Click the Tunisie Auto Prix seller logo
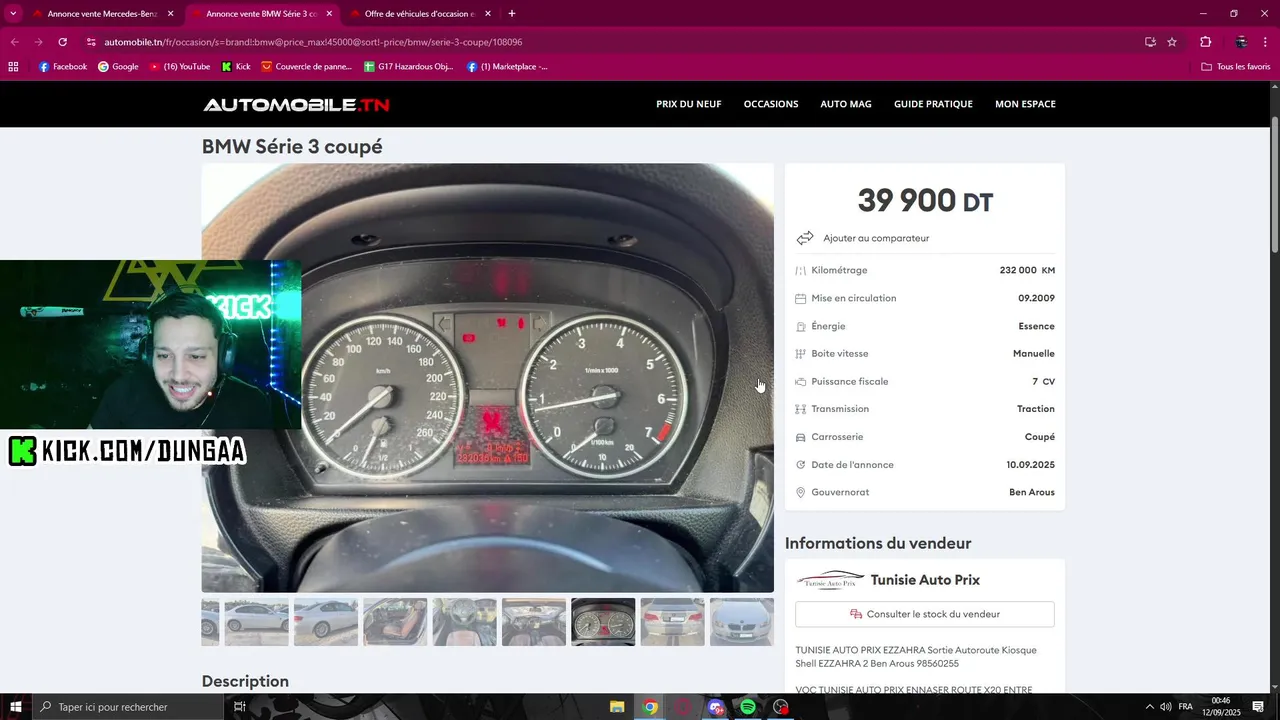 829,580
